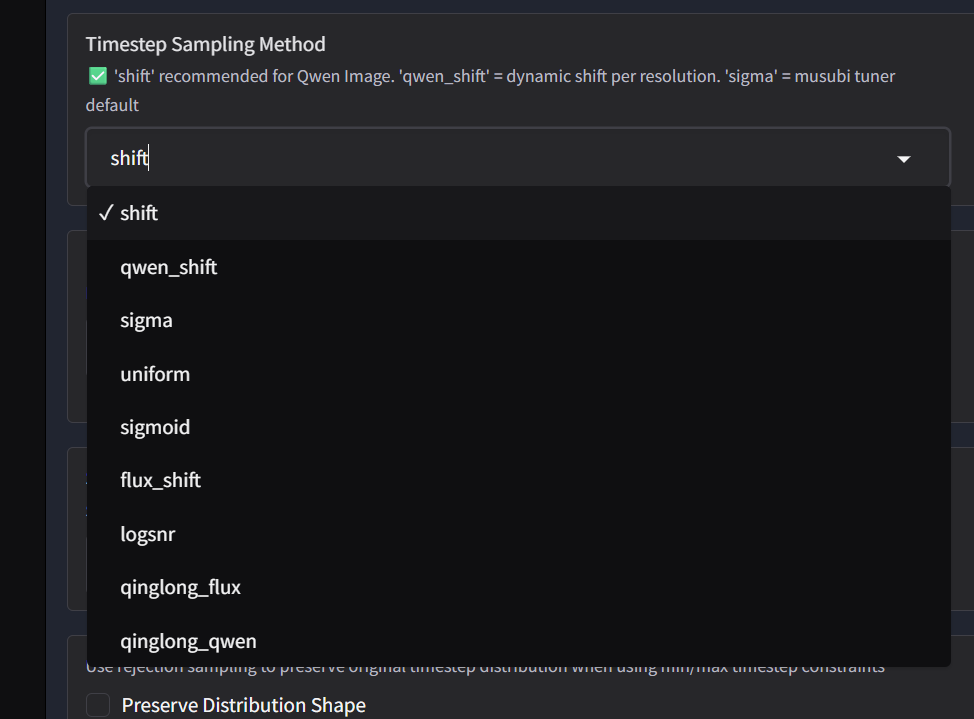Choose the qinglong_qwen option
This screenshot has height=719, width=974.
click(188, 641)
